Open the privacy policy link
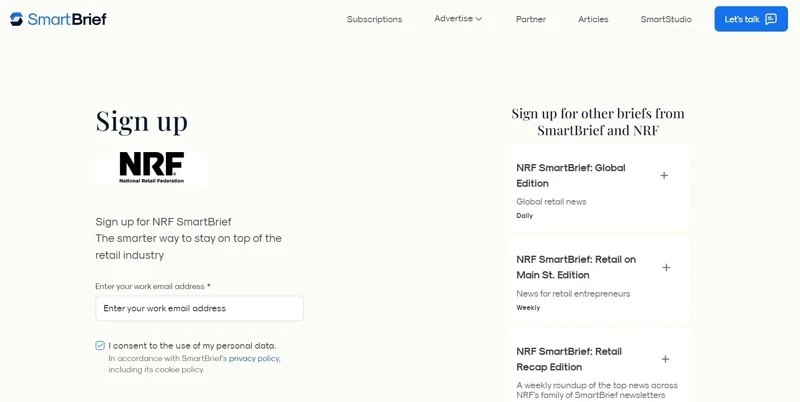 254,359
